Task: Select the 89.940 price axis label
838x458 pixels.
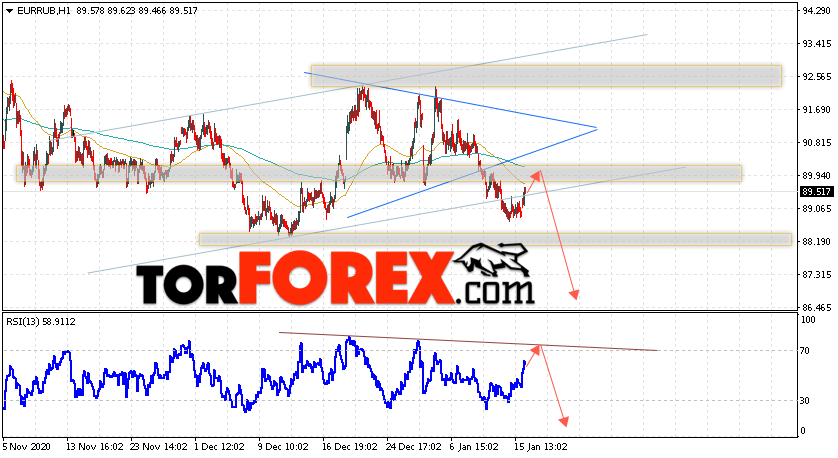Action: point(817,175)
